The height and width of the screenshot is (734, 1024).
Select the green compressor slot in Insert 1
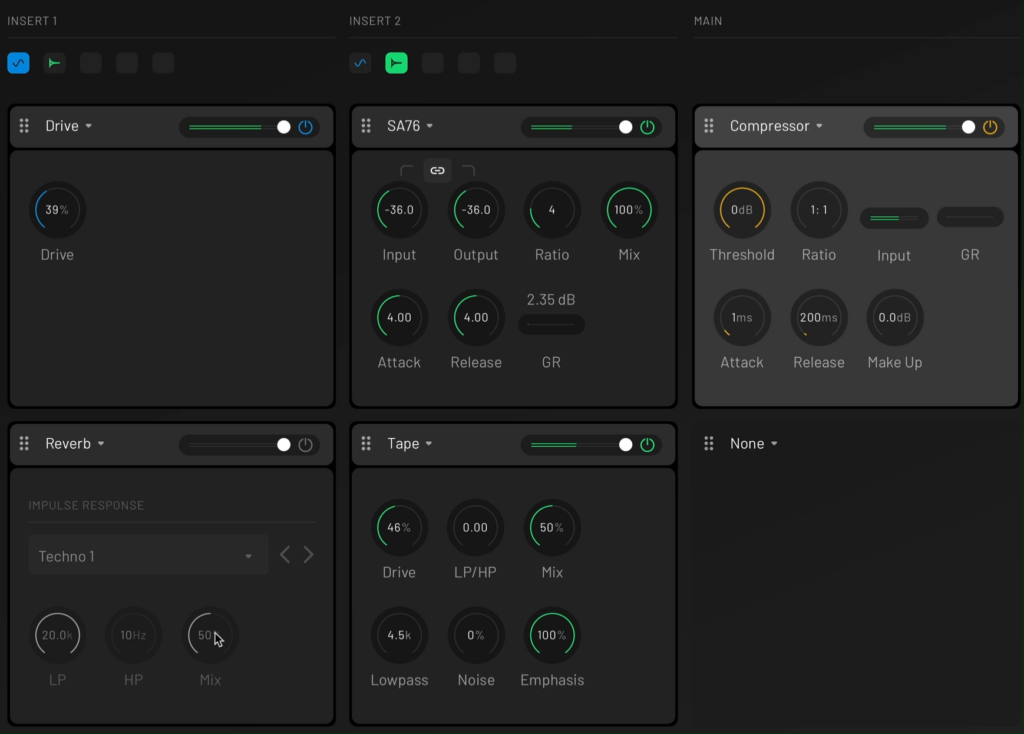(54, 63)
